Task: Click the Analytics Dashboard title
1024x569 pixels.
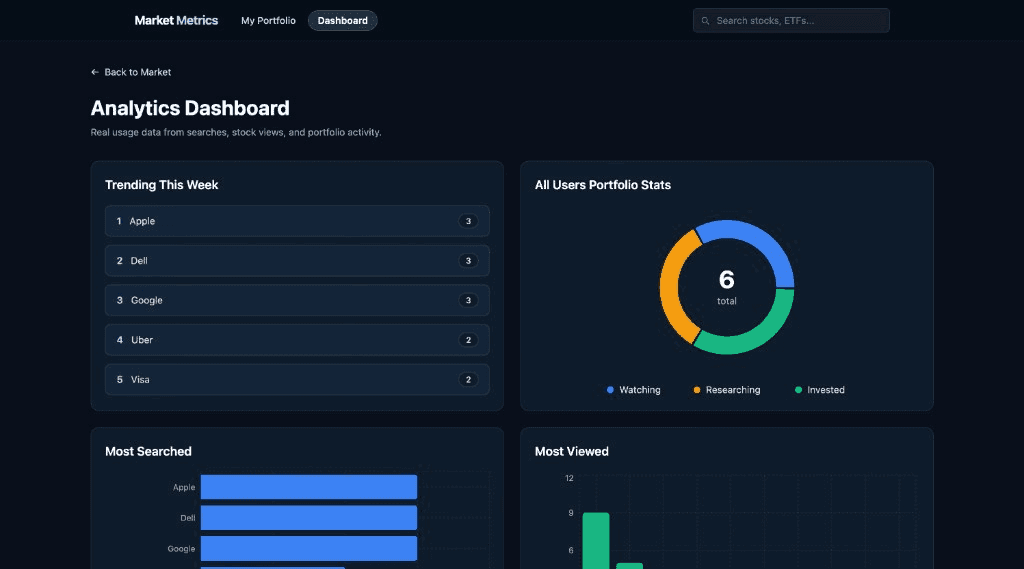Action: pyautogui.click(x=190, y=108)
